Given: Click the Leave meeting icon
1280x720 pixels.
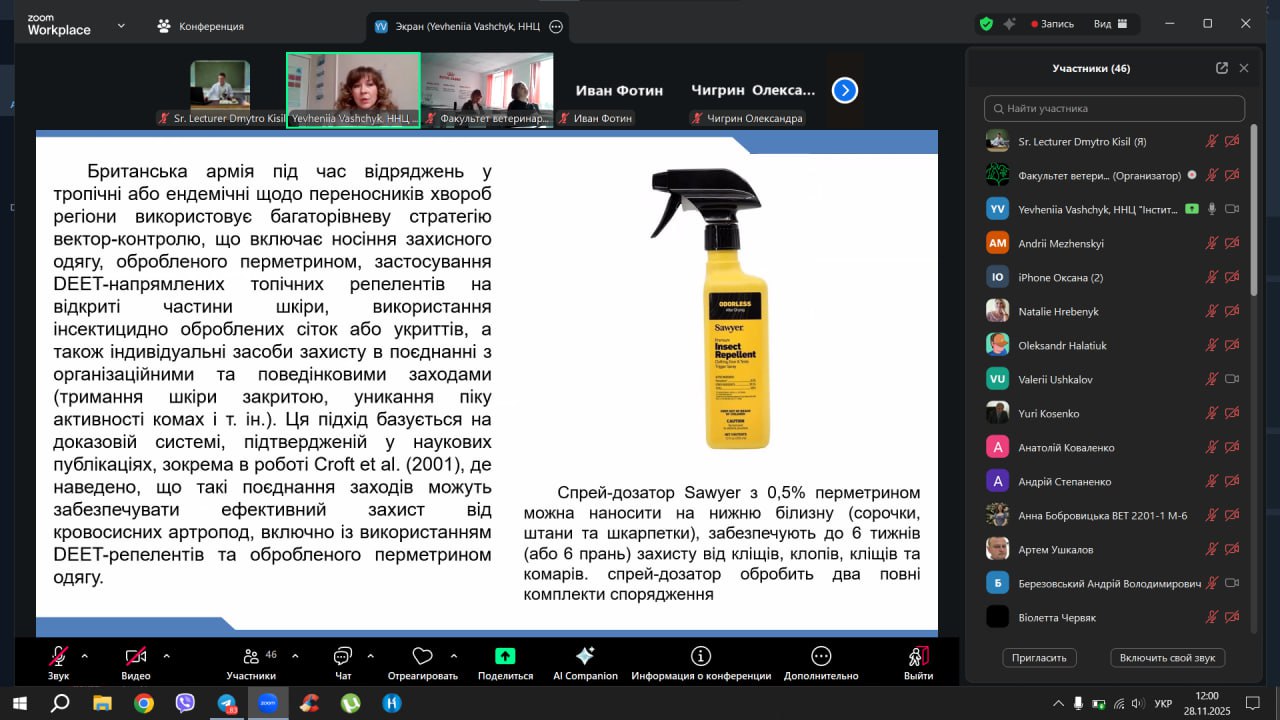Looking at the screenshot, I should (x=918, y=656).
